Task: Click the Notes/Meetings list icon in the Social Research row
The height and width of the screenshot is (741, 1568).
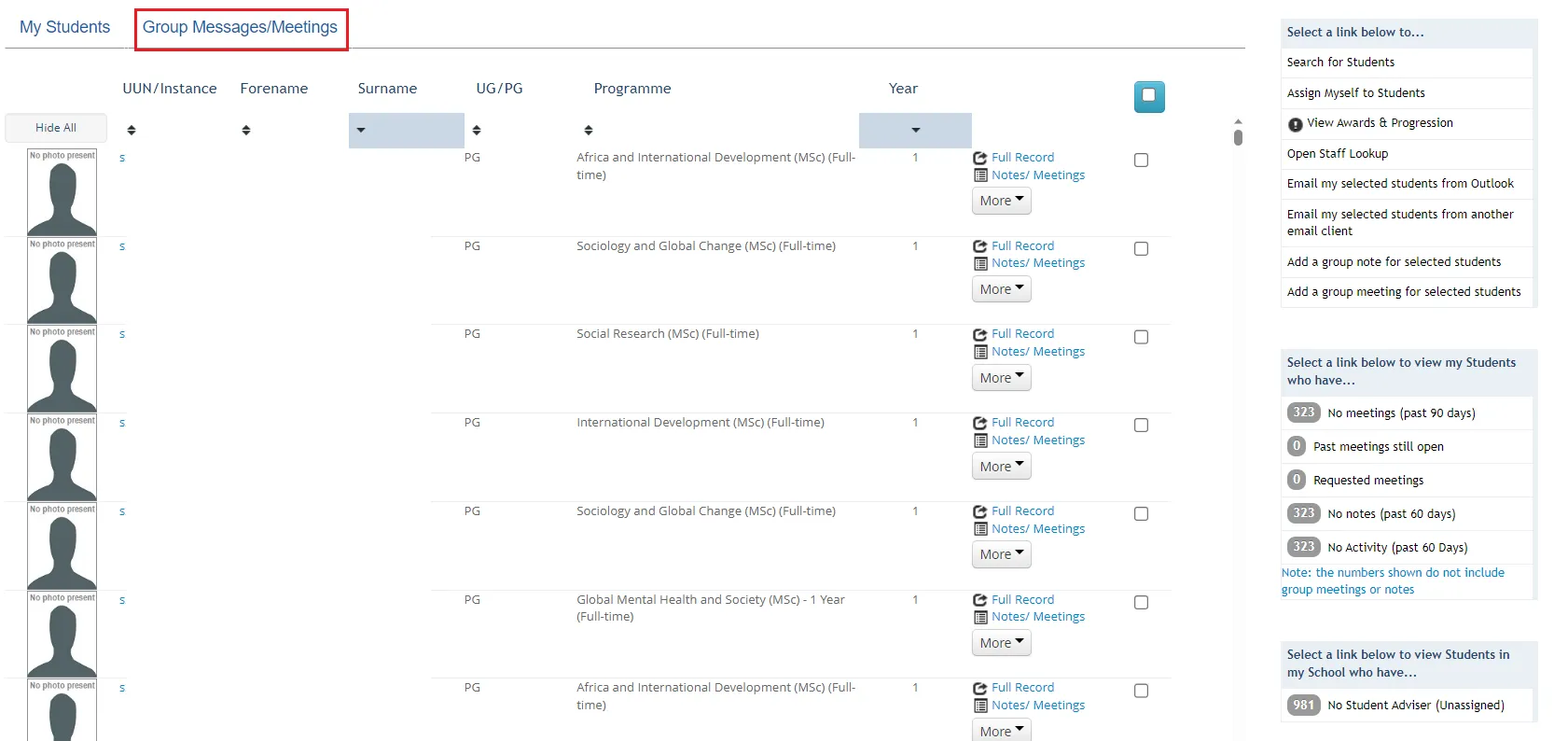Action: coord(980,352)
